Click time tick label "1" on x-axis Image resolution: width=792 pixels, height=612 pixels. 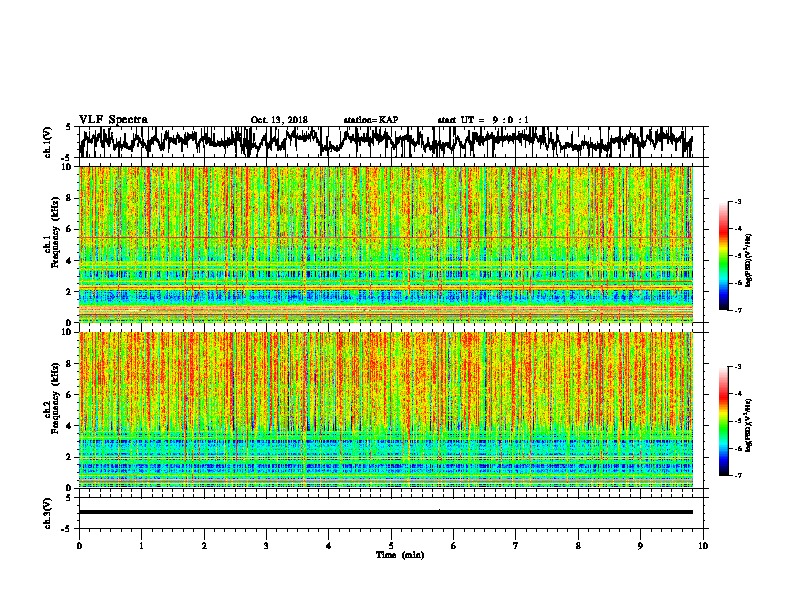point(141,546)
